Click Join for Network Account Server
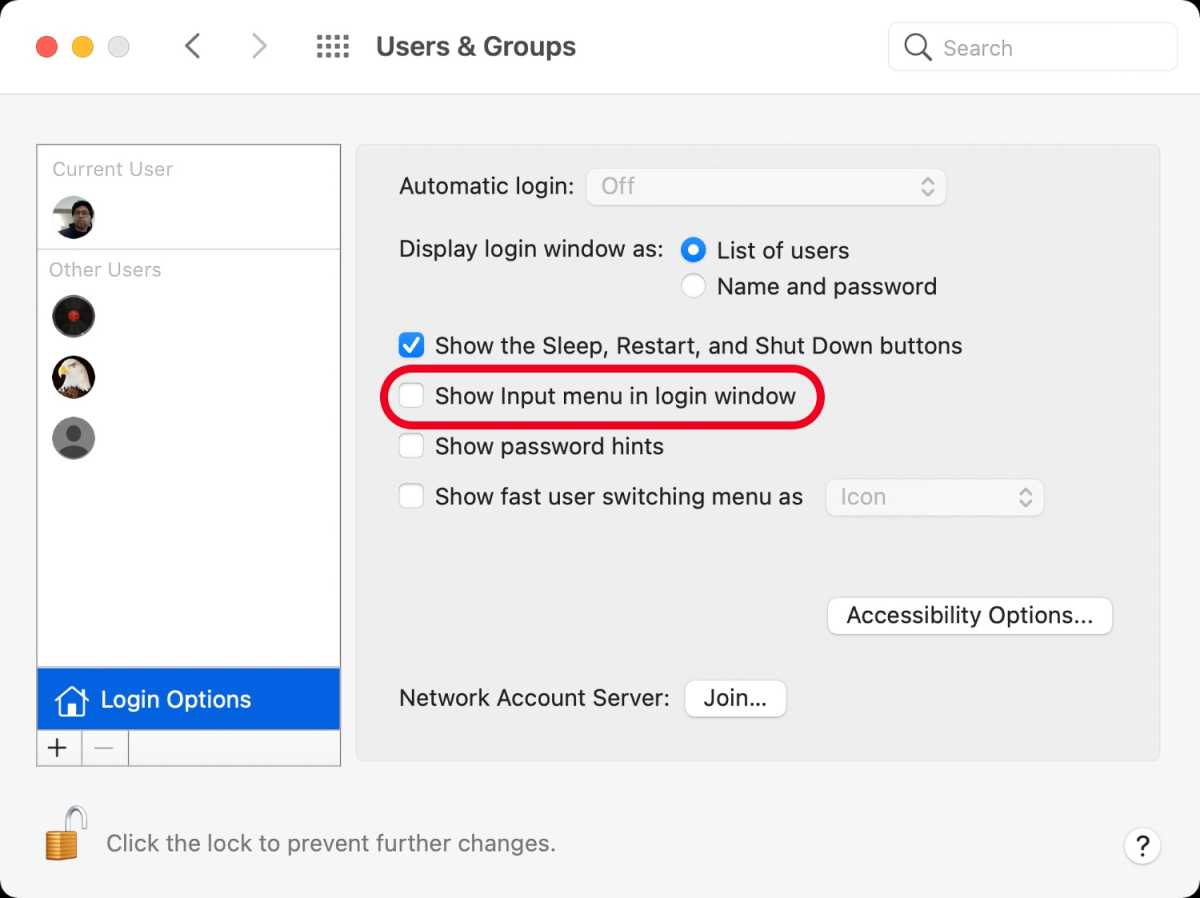Viewport: 1200px width, 898px height. click(735, 698)
